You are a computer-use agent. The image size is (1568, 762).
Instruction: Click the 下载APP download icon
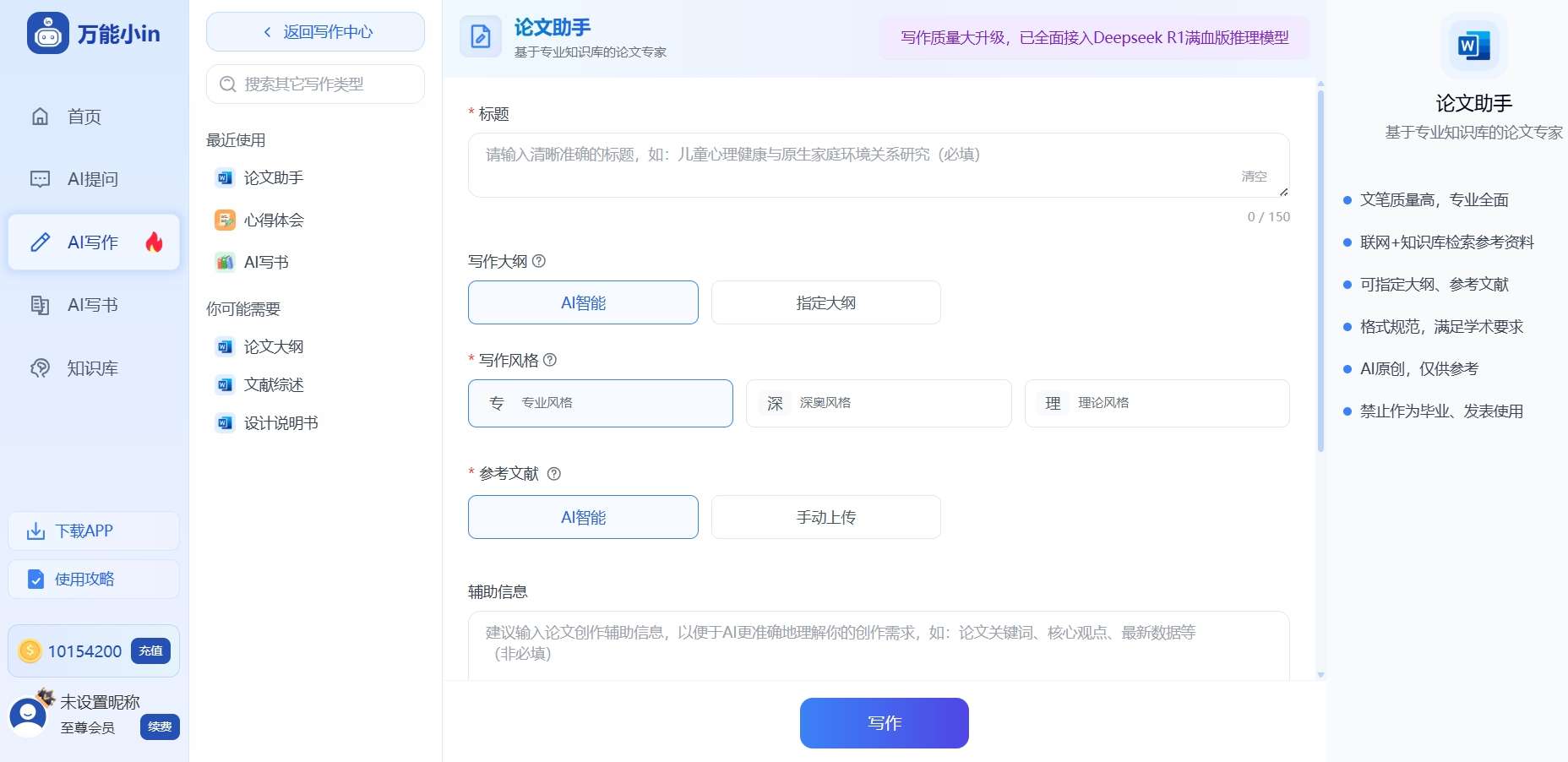pos(35,531)
